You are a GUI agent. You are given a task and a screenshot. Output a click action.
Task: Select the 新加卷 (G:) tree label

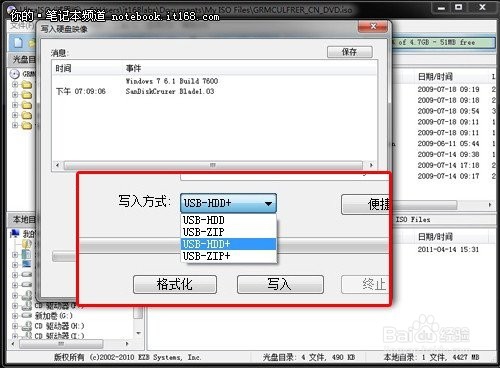[54, 315]
